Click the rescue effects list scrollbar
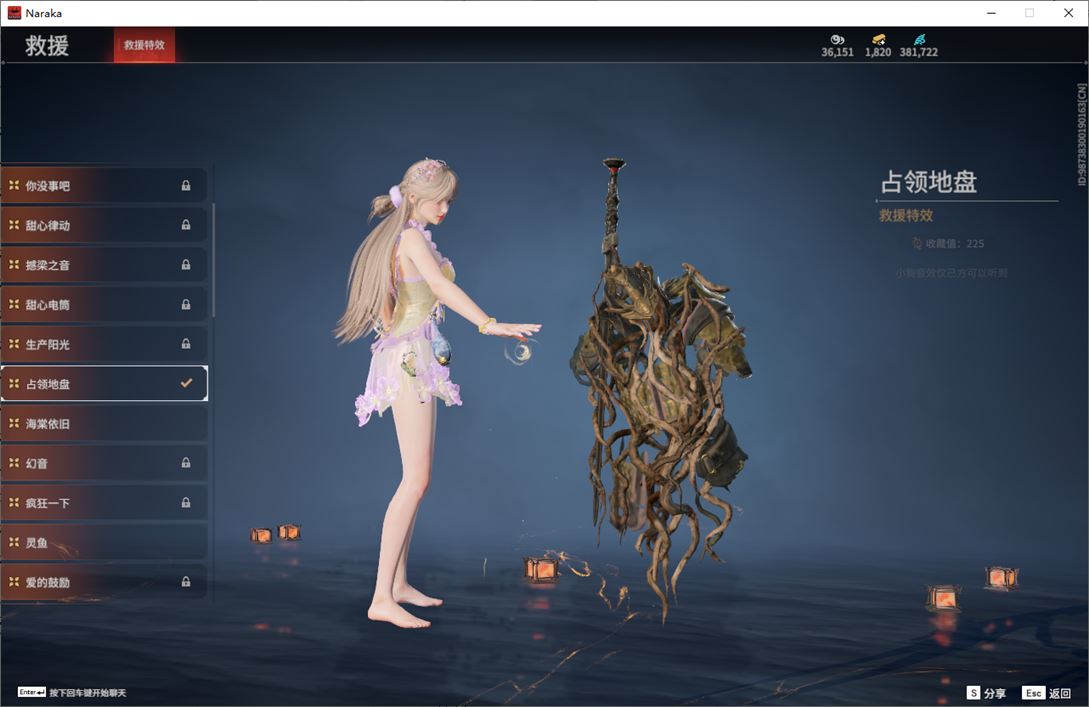The height and width of the screenshot is (707, 1089). [x=213, y=260]
